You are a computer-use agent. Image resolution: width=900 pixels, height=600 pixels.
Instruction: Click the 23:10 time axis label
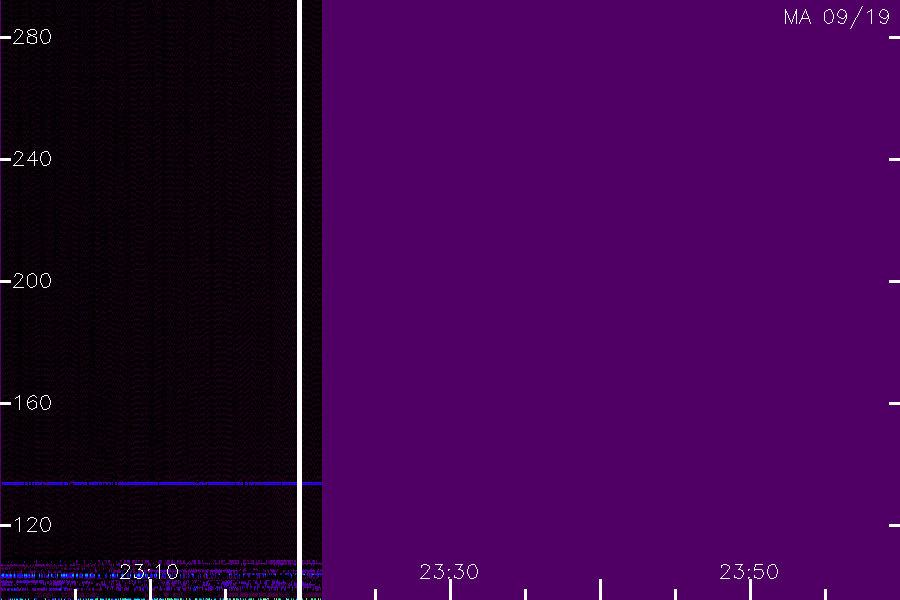(x=149, y=572)
